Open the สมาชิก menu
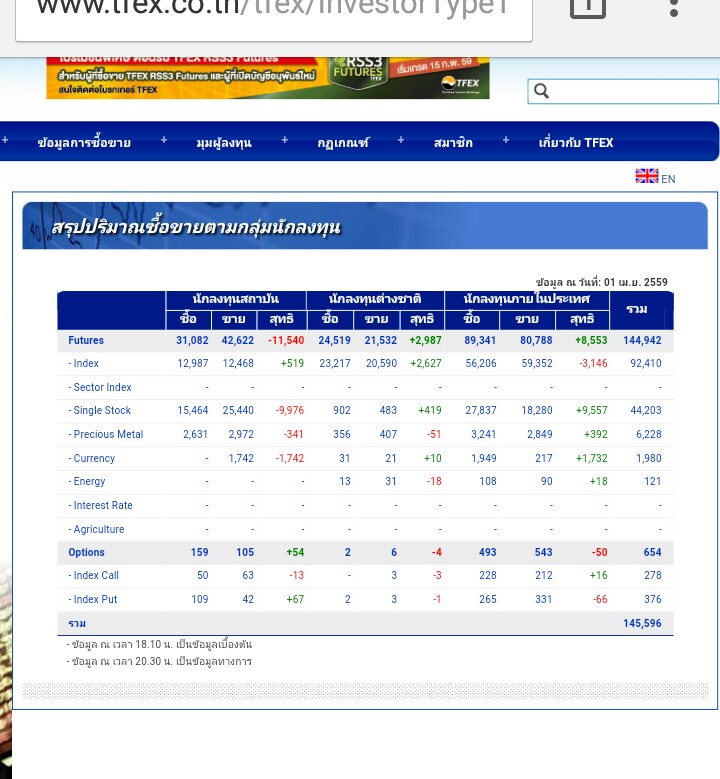Image resolution: width=720 pixels, height=779 pixels. (453, 143)
